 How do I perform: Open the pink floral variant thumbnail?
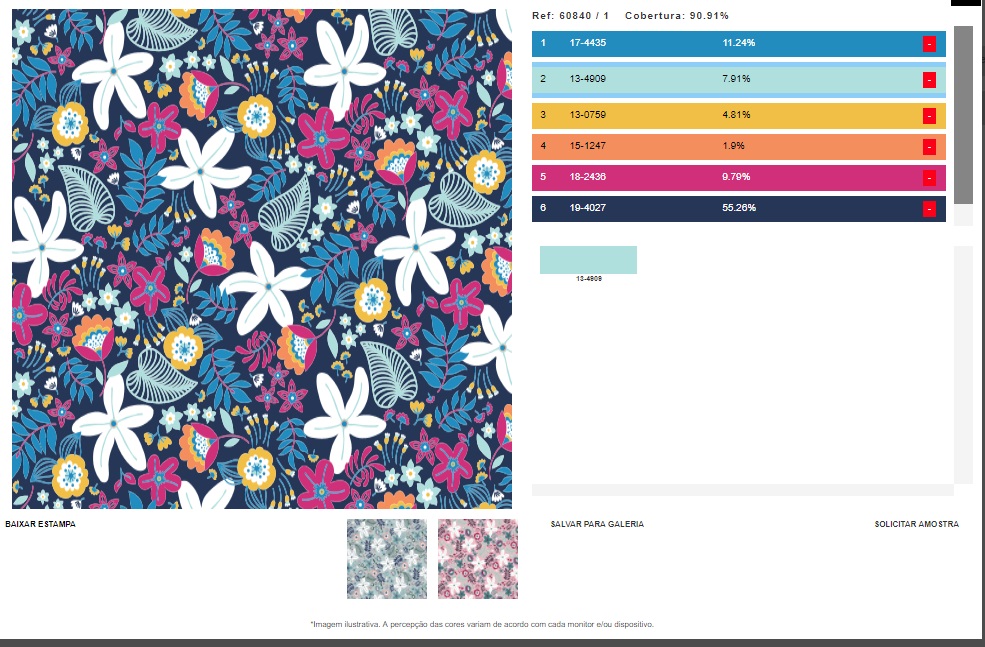tap(477, 558)
